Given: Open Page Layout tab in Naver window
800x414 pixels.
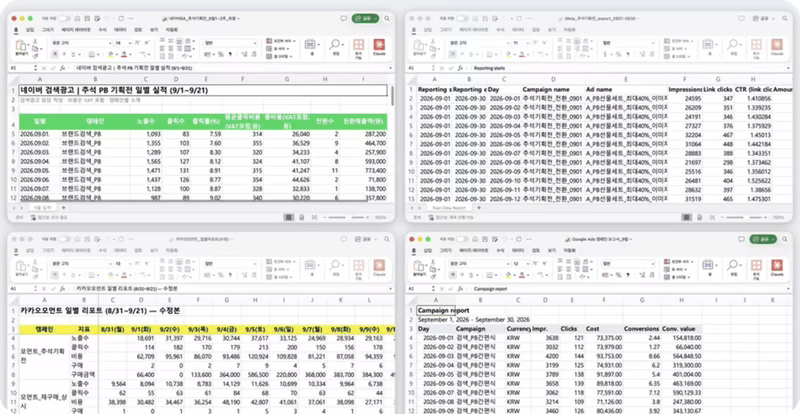Looking at the screenshot, I should pyautogui.click(x=76, y=30).
